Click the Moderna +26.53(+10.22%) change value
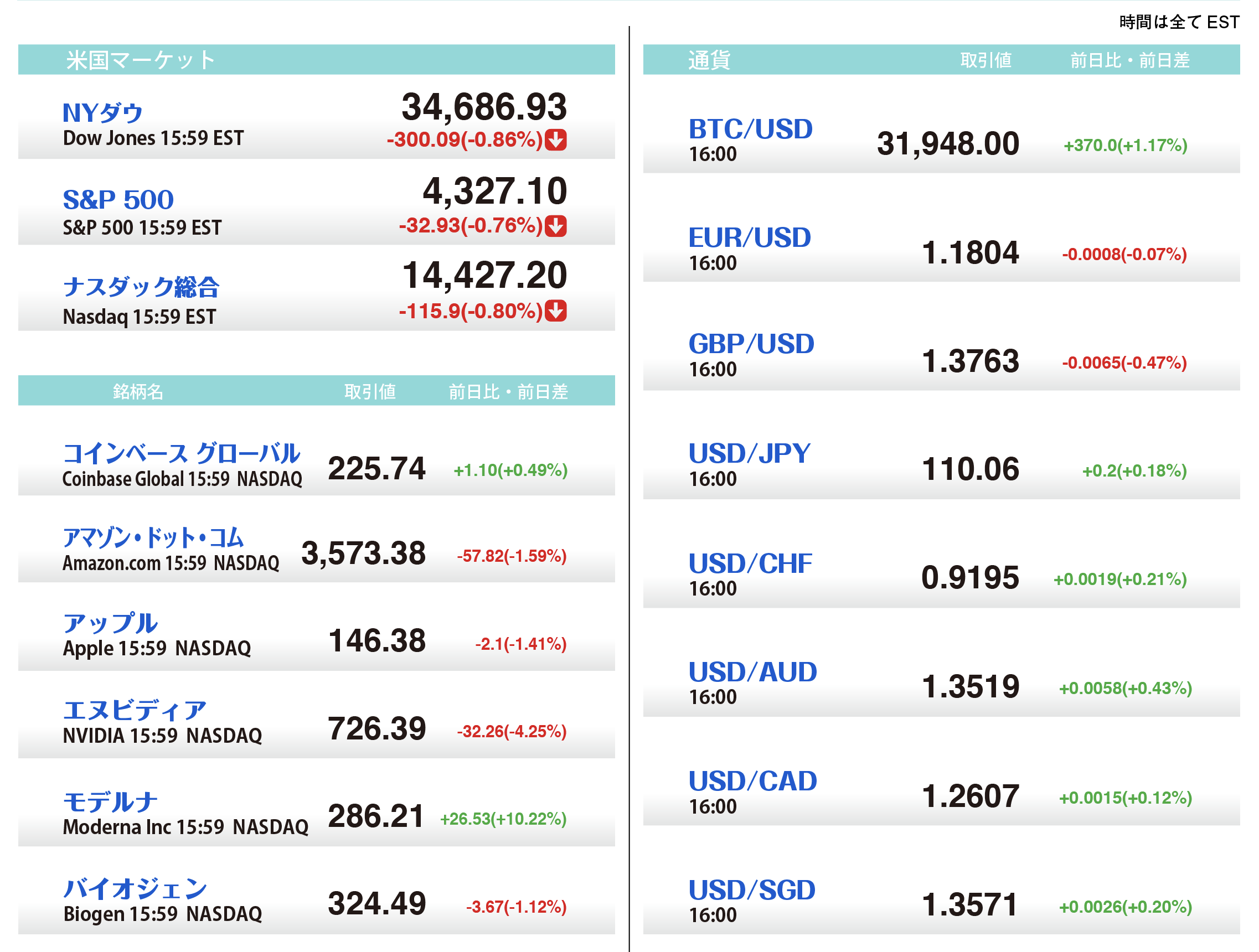Image resolution: width=1259 pixels, height=952 pixels. pyautogui.click(x=503, y=819)
